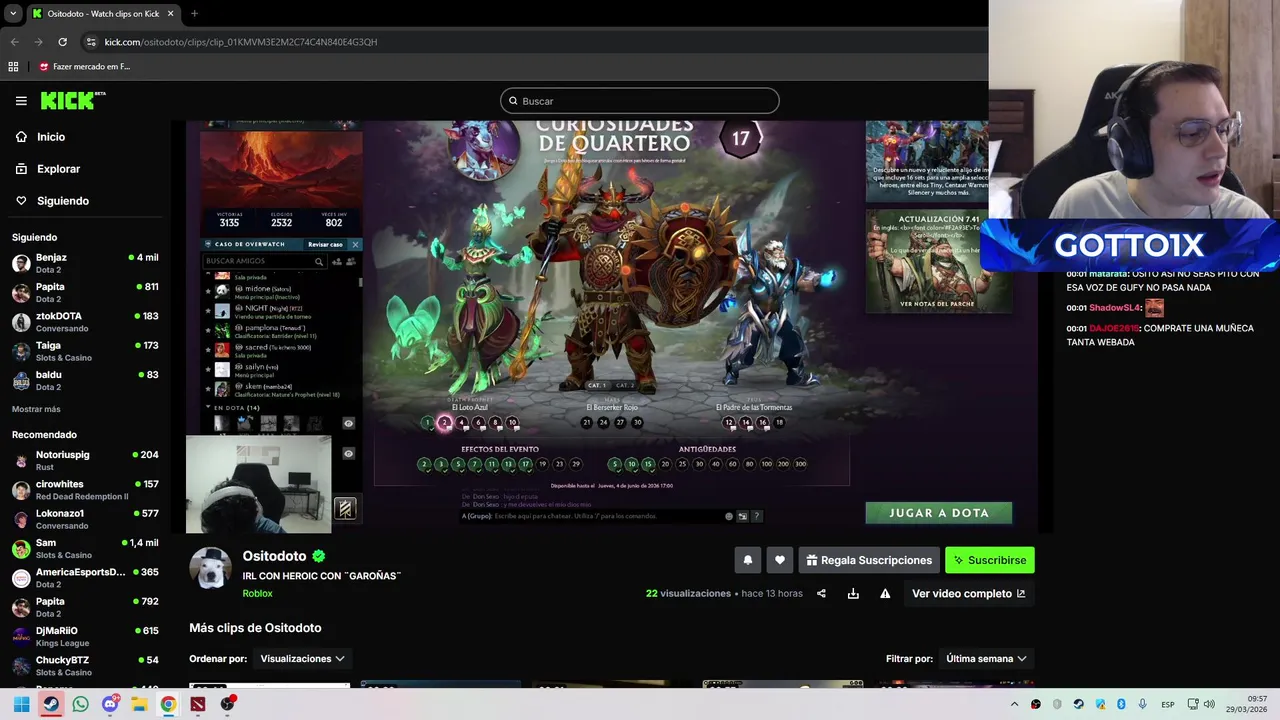
Task: Click the Ositodoto avatar image
Action: click(210, 567)
